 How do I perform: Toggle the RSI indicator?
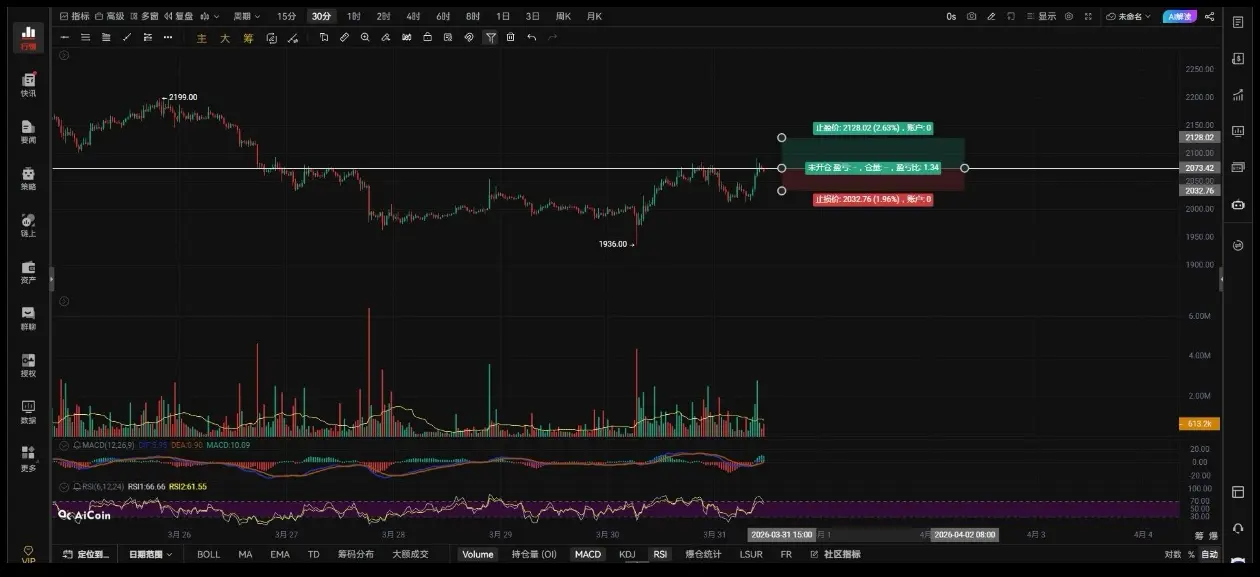(660, 554)
